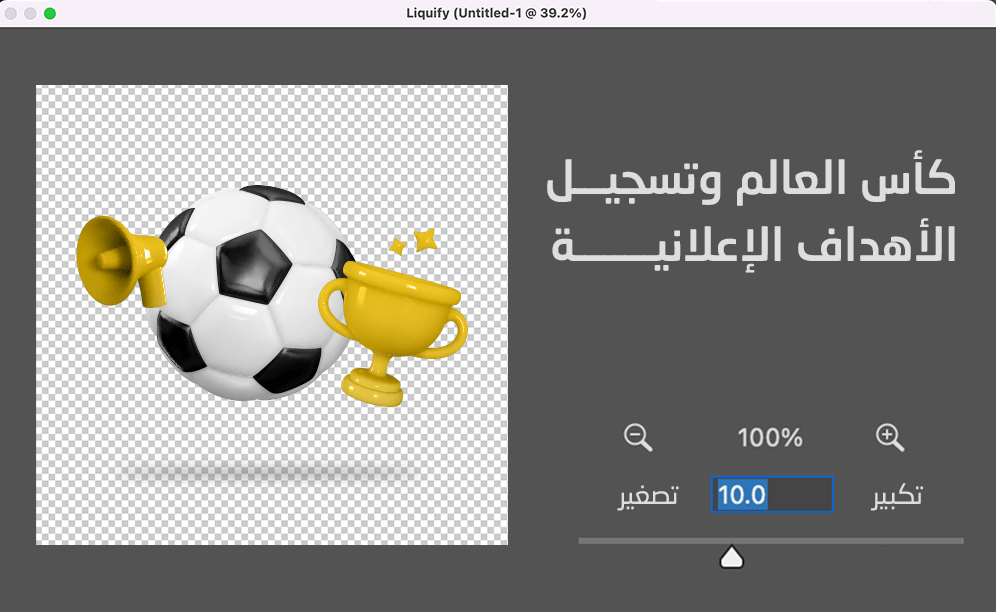Close the Liquify window

10,13
